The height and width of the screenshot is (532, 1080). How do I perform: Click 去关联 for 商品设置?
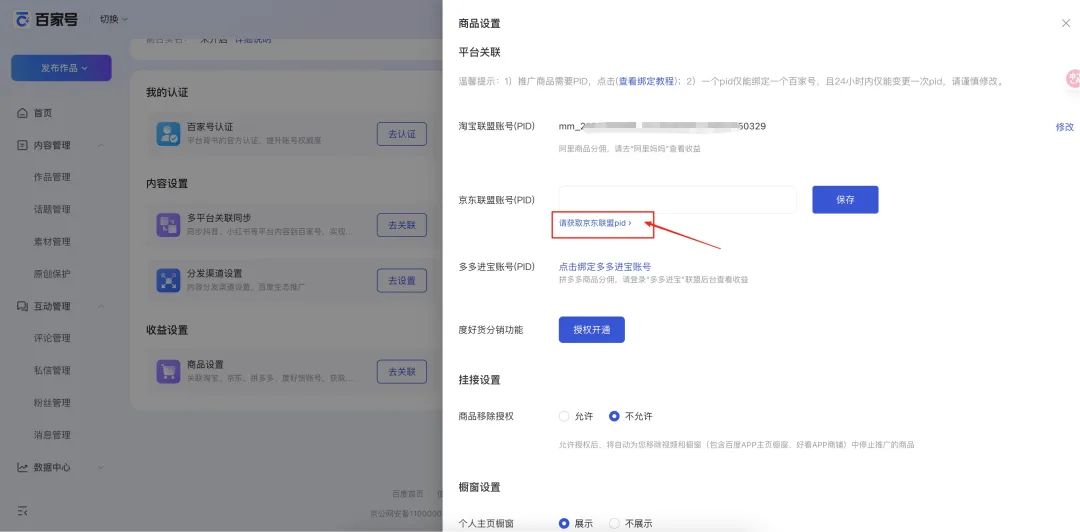click(x=402, y=371)
